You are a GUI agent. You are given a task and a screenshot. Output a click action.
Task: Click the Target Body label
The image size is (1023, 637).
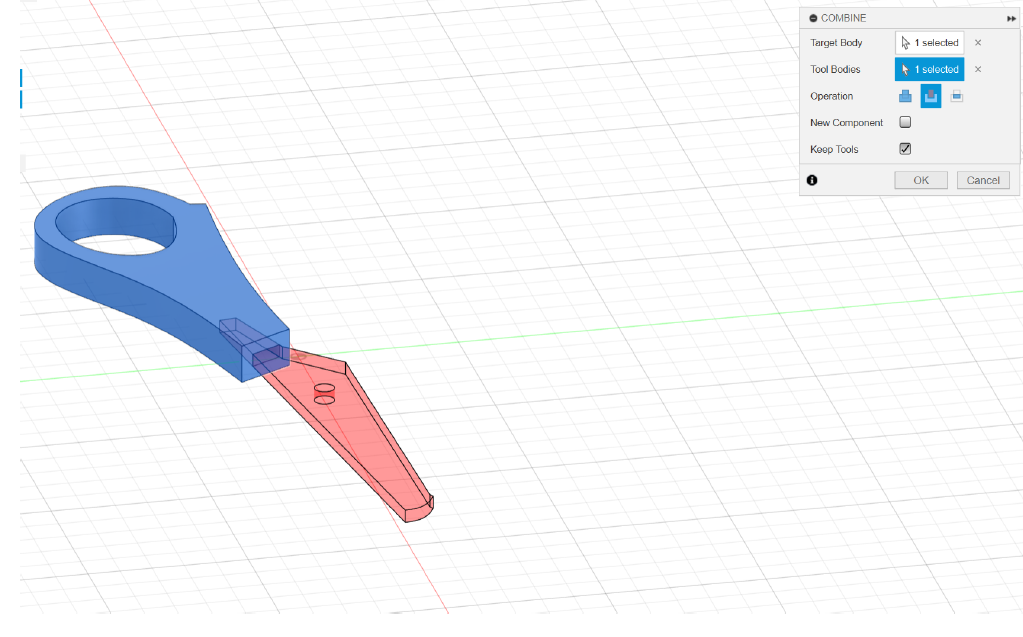[836, 42]
